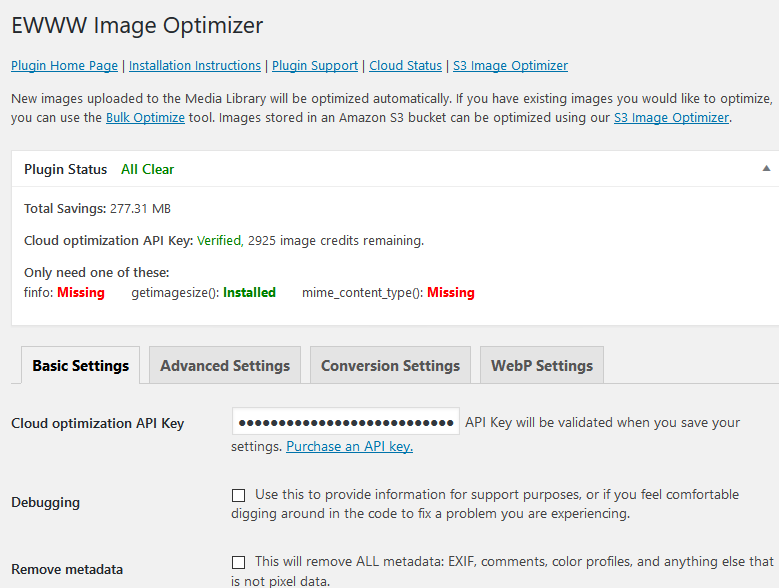Switch to the WebP Settings tab
The image size is (779, 588).
point(542,366)
